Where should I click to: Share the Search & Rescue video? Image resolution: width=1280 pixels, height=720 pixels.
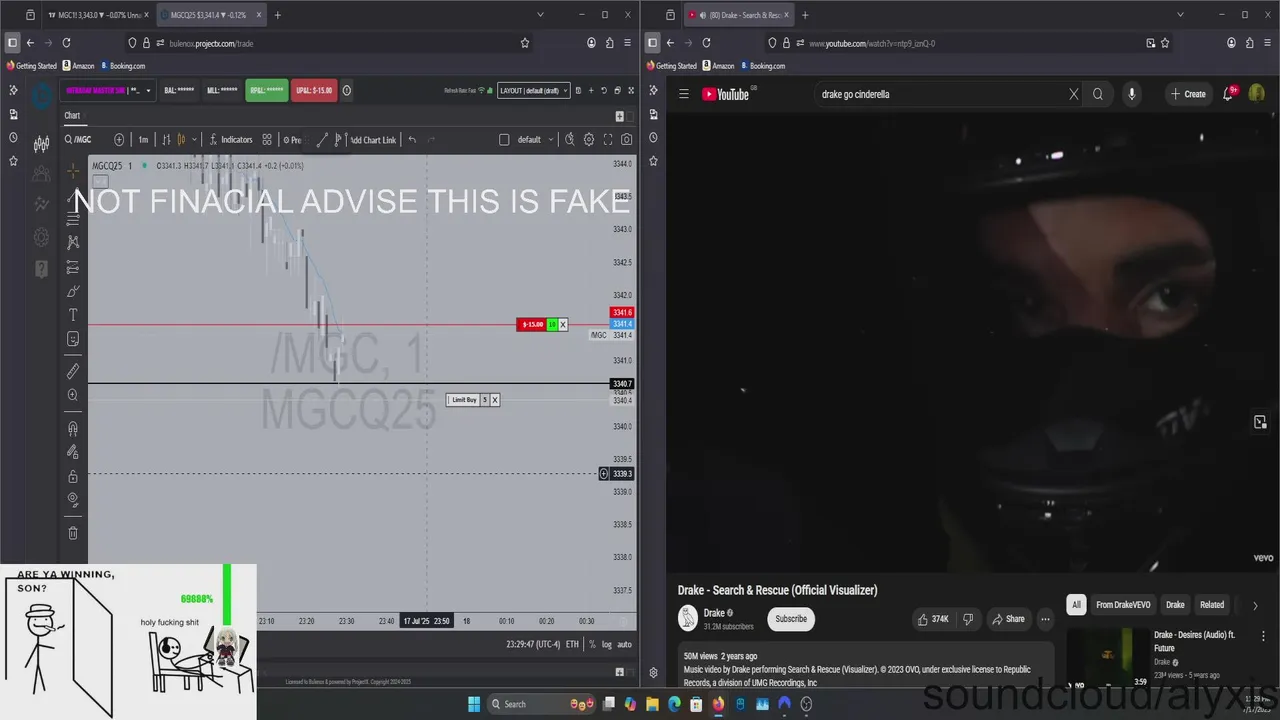click(1008, 619)
